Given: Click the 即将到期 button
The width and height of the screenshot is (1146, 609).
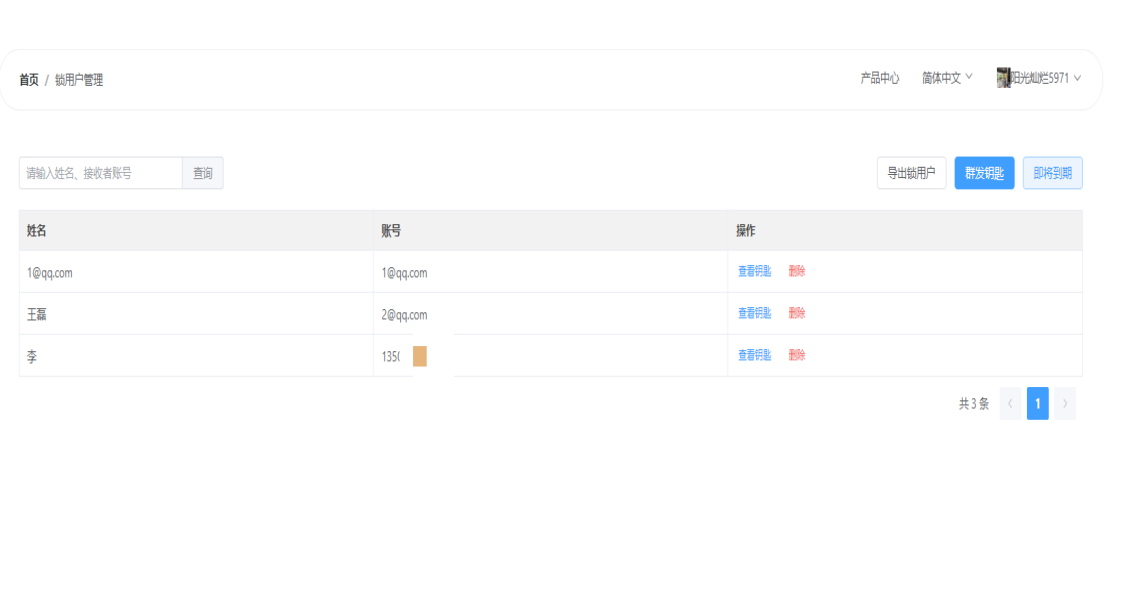Looking at the screenshot, I should click(1052, 173).
